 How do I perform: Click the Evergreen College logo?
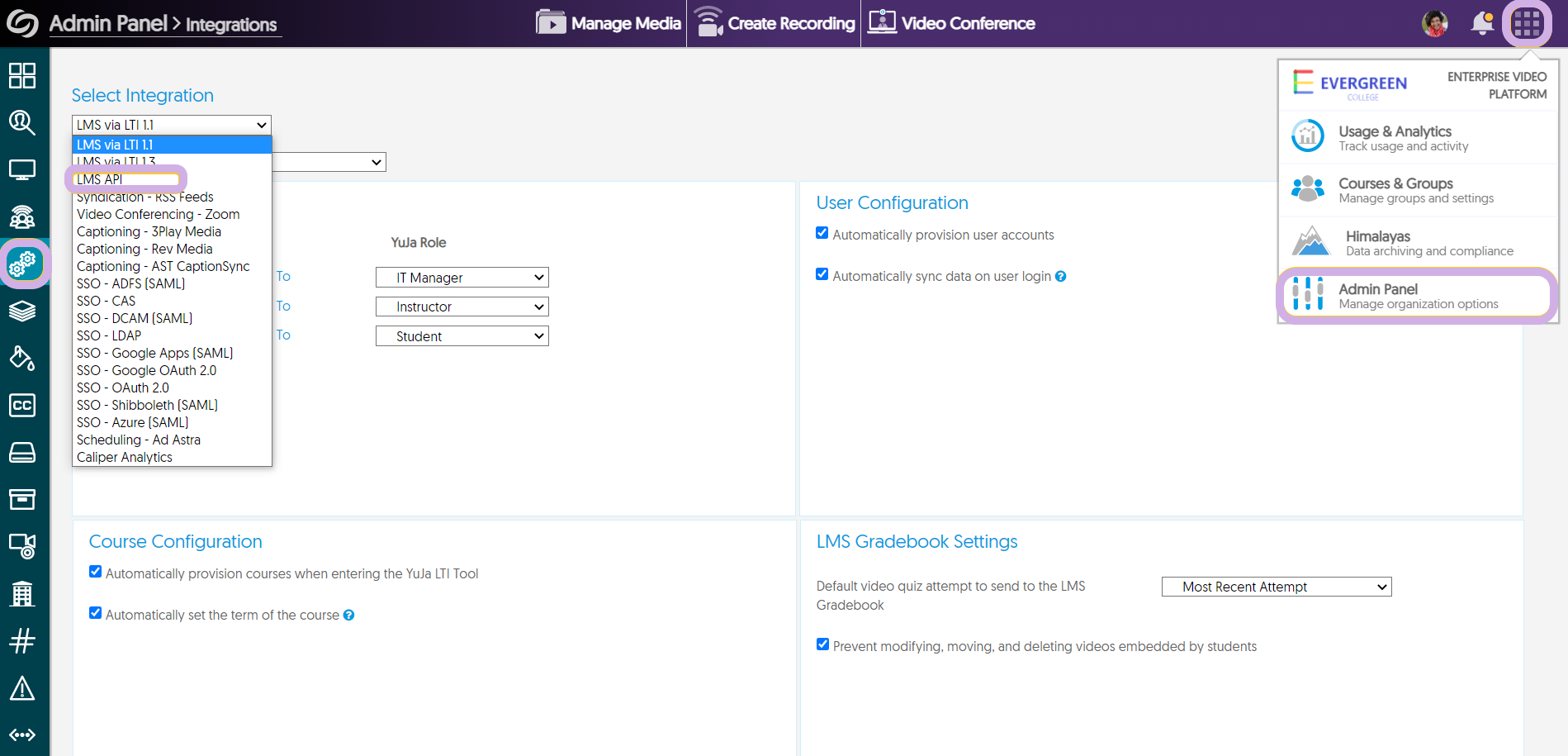pos(1350,84)
